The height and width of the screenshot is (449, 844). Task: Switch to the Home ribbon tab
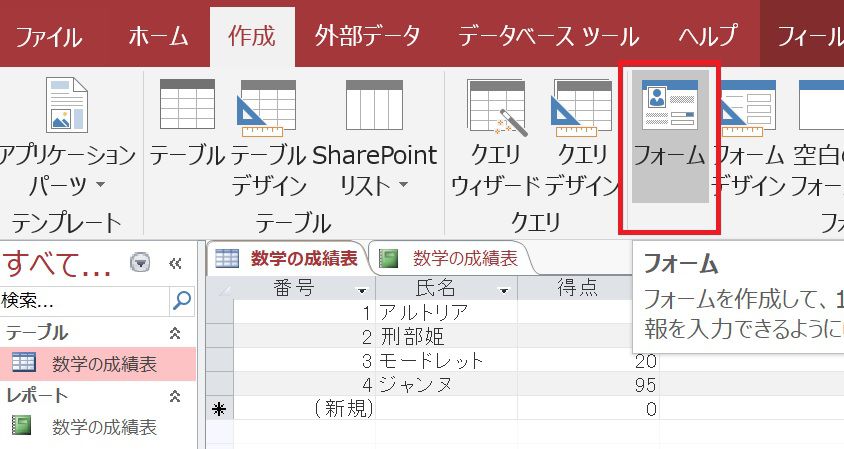pyautogui.click(x=158, y=37)
